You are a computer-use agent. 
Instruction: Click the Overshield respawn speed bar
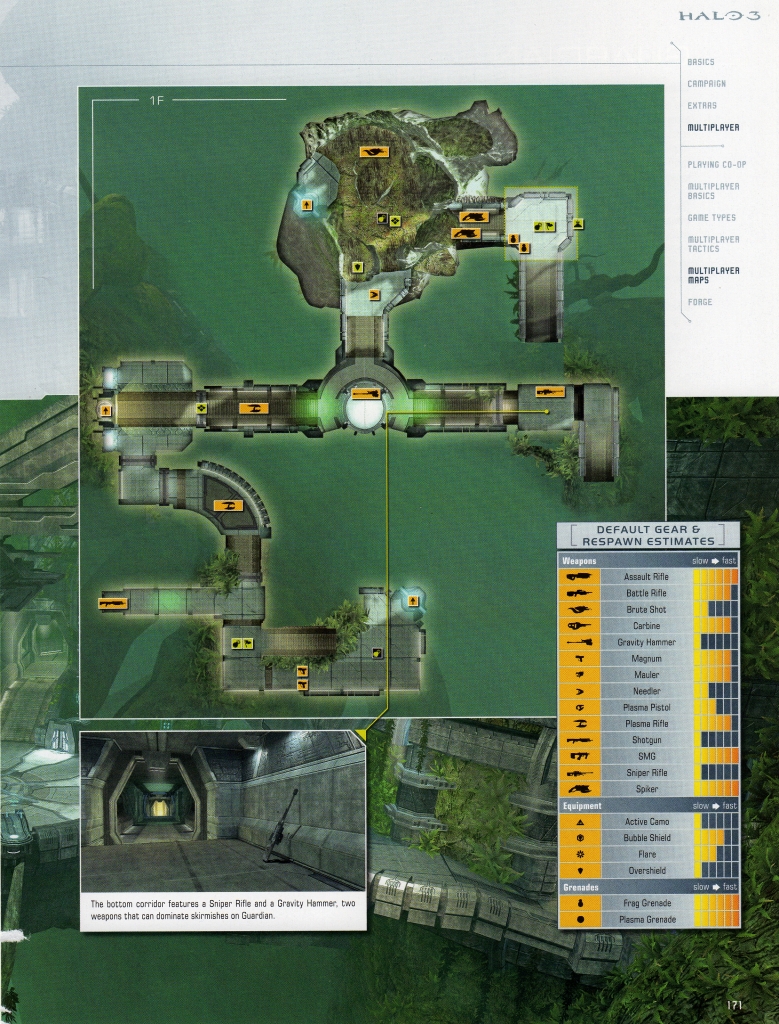[716, 871]
